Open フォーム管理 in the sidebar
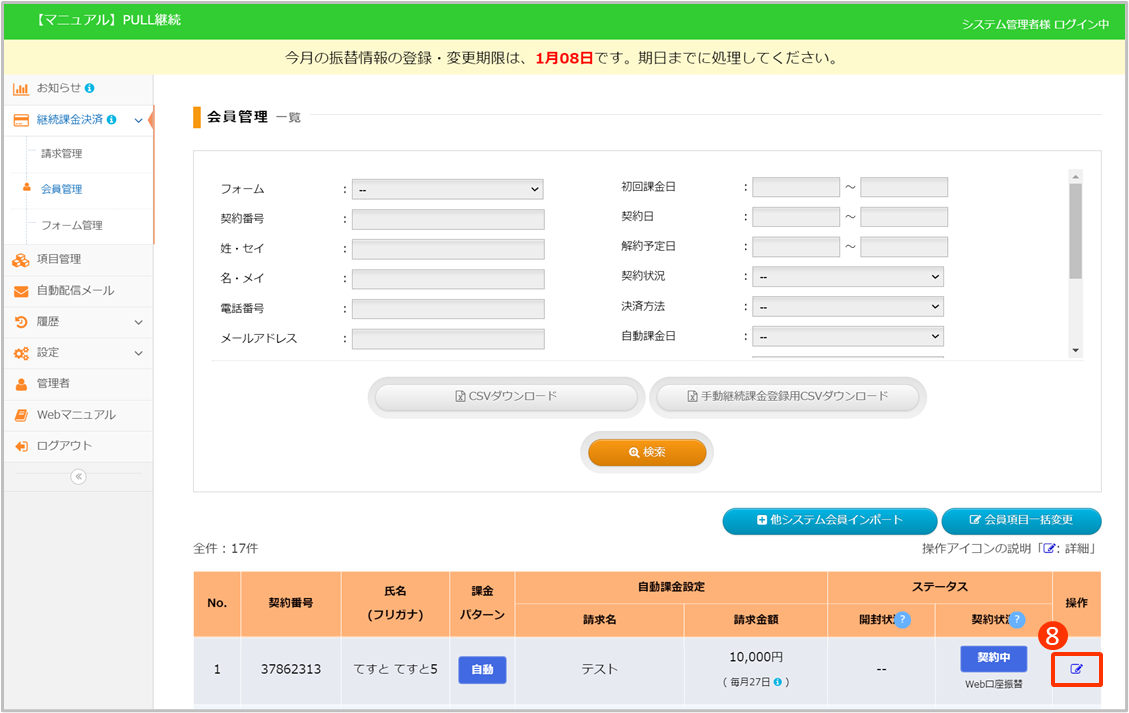The height and width of the screenshot is (713, 1129). click(72, 226)
